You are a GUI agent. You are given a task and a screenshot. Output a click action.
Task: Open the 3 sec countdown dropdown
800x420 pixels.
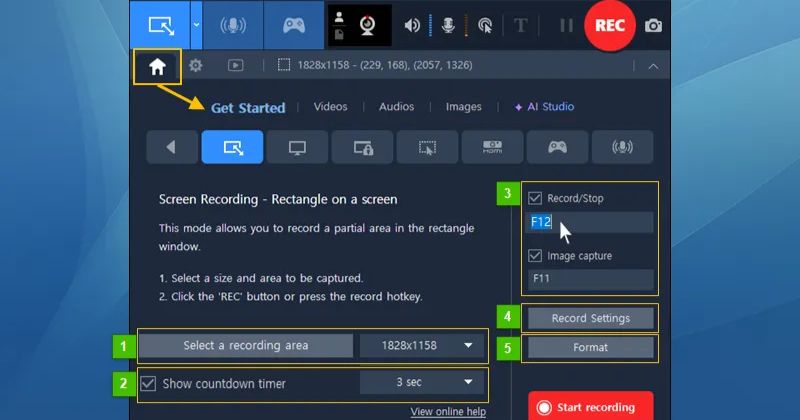[x=422, y=382]
